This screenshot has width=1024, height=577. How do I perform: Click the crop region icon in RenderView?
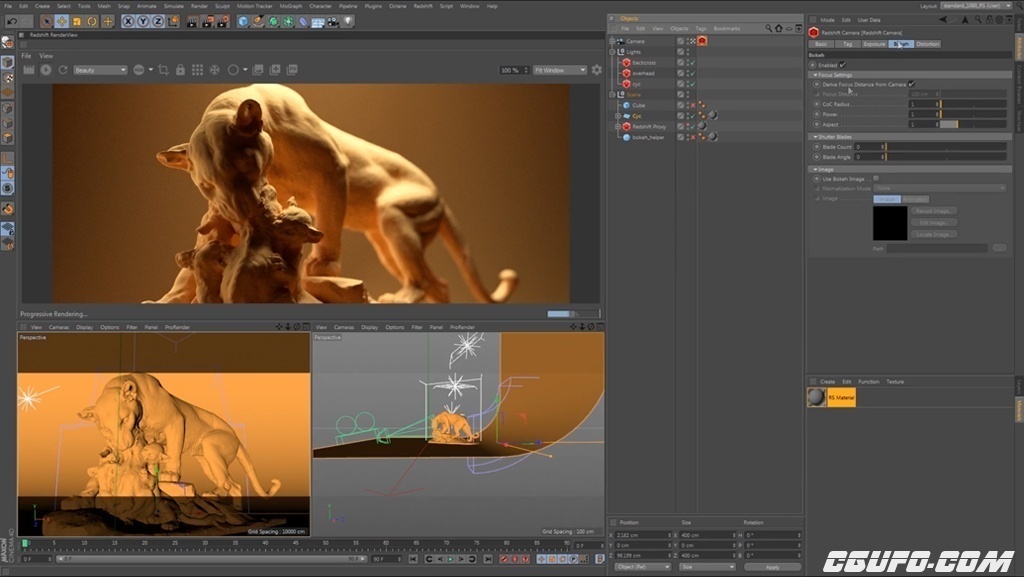click(164, 70)
